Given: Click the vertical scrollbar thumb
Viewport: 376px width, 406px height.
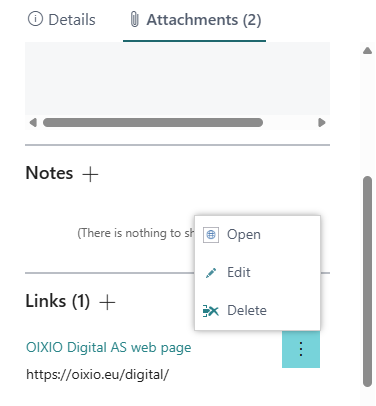Looking at the screenshot, I should tap(367, 281).
